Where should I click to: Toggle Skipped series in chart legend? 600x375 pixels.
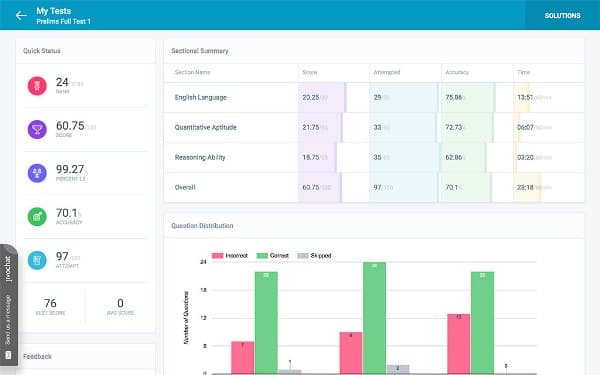(x=314, y=256)
